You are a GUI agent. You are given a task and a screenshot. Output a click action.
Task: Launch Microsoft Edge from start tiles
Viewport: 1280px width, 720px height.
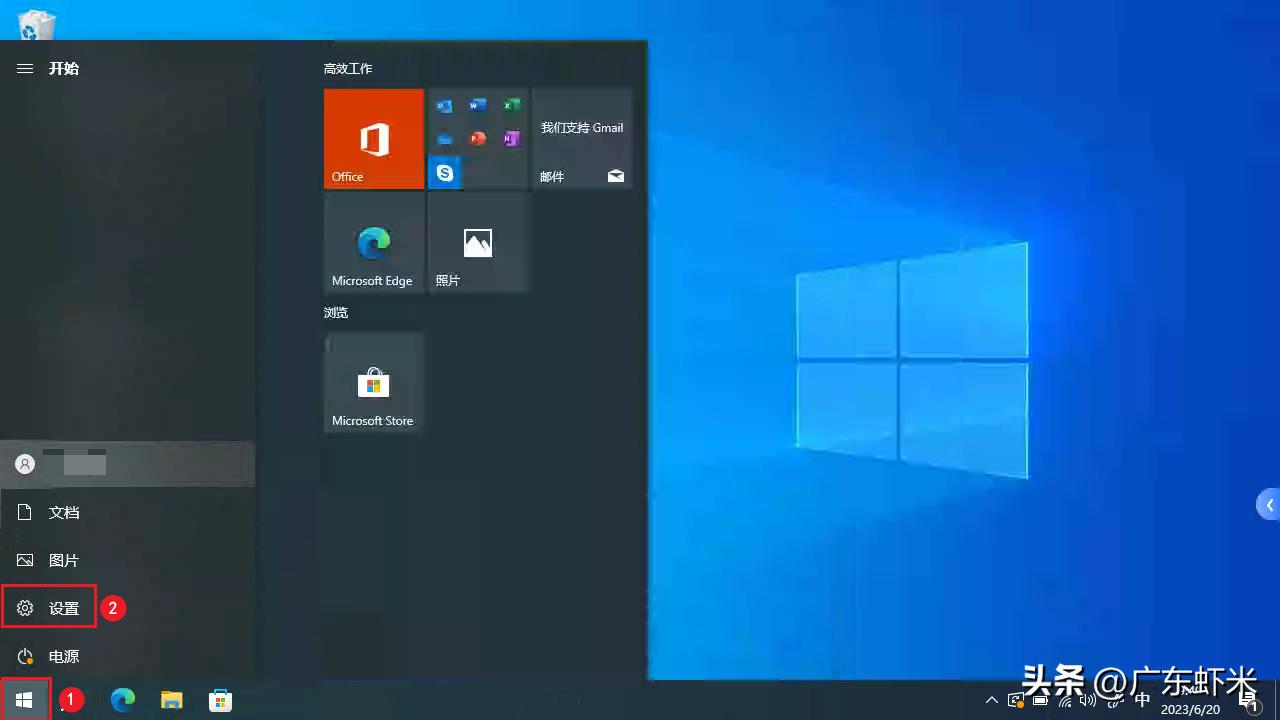pyautogui.click(x=374, y=243)
